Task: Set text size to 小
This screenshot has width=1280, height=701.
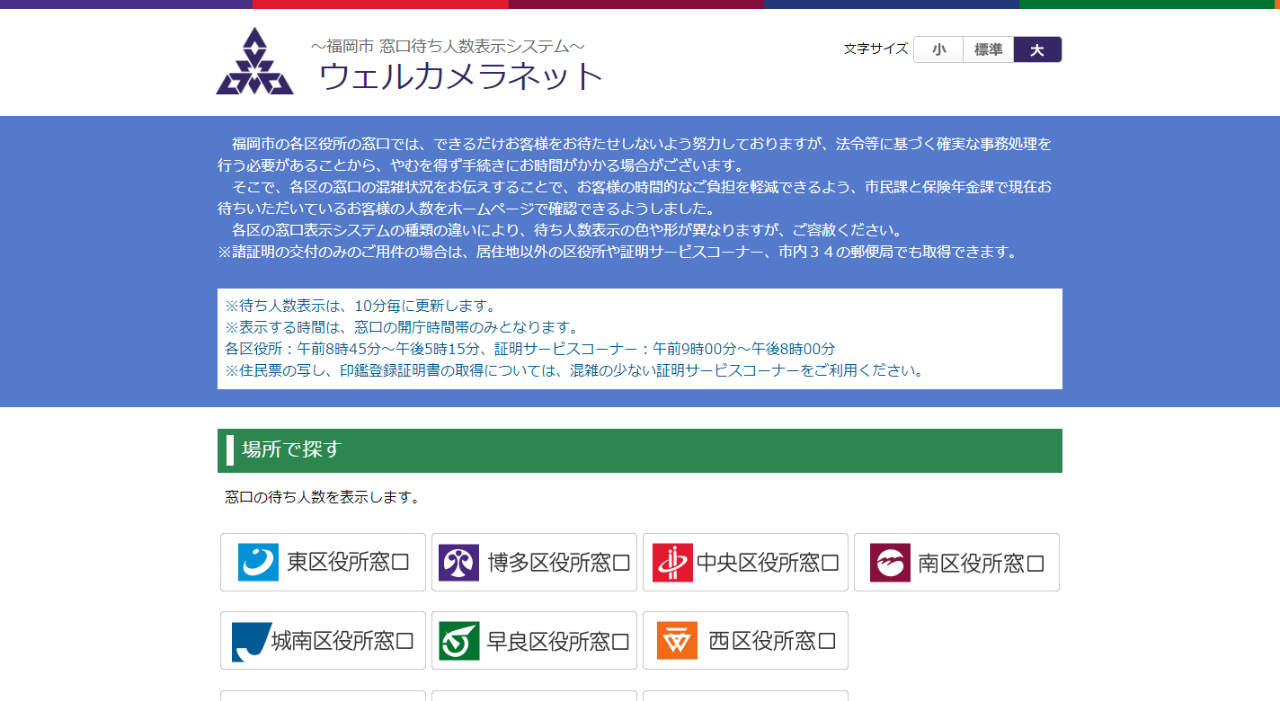Action: [938, 50]
